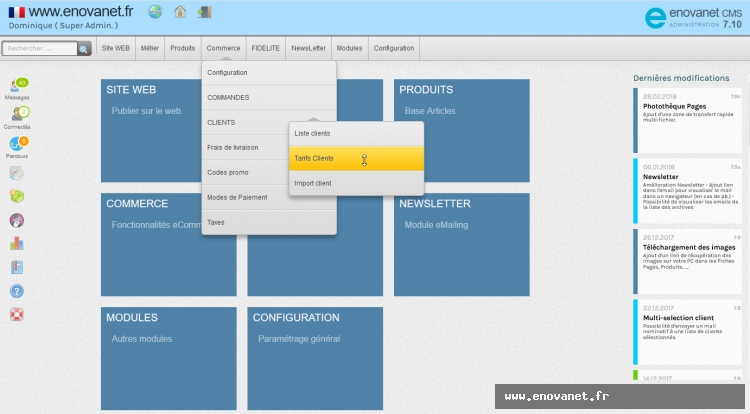Click the globe website icon in header
750x414 pixels.
tap(155, 12)
